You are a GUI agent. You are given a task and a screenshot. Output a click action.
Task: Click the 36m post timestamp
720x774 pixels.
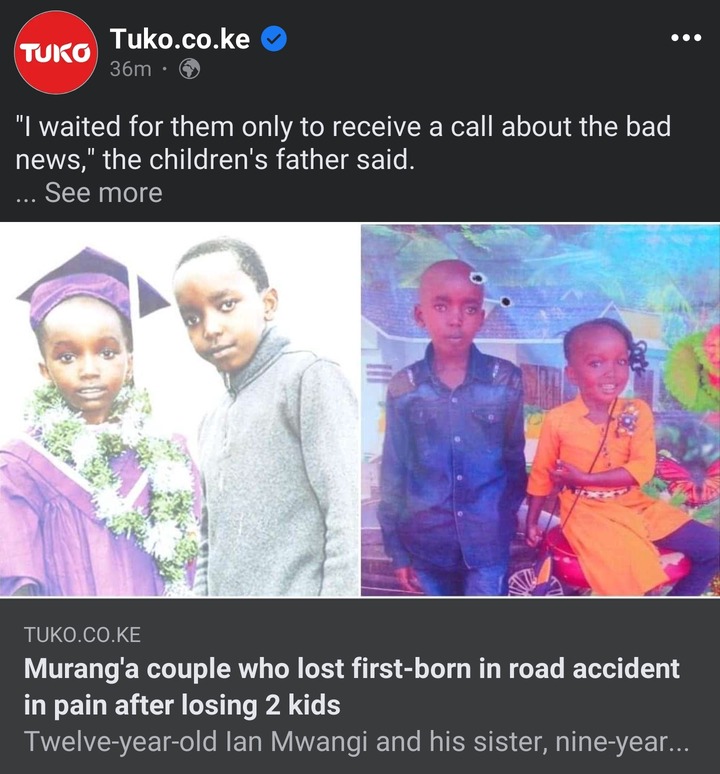pos(131,69)
